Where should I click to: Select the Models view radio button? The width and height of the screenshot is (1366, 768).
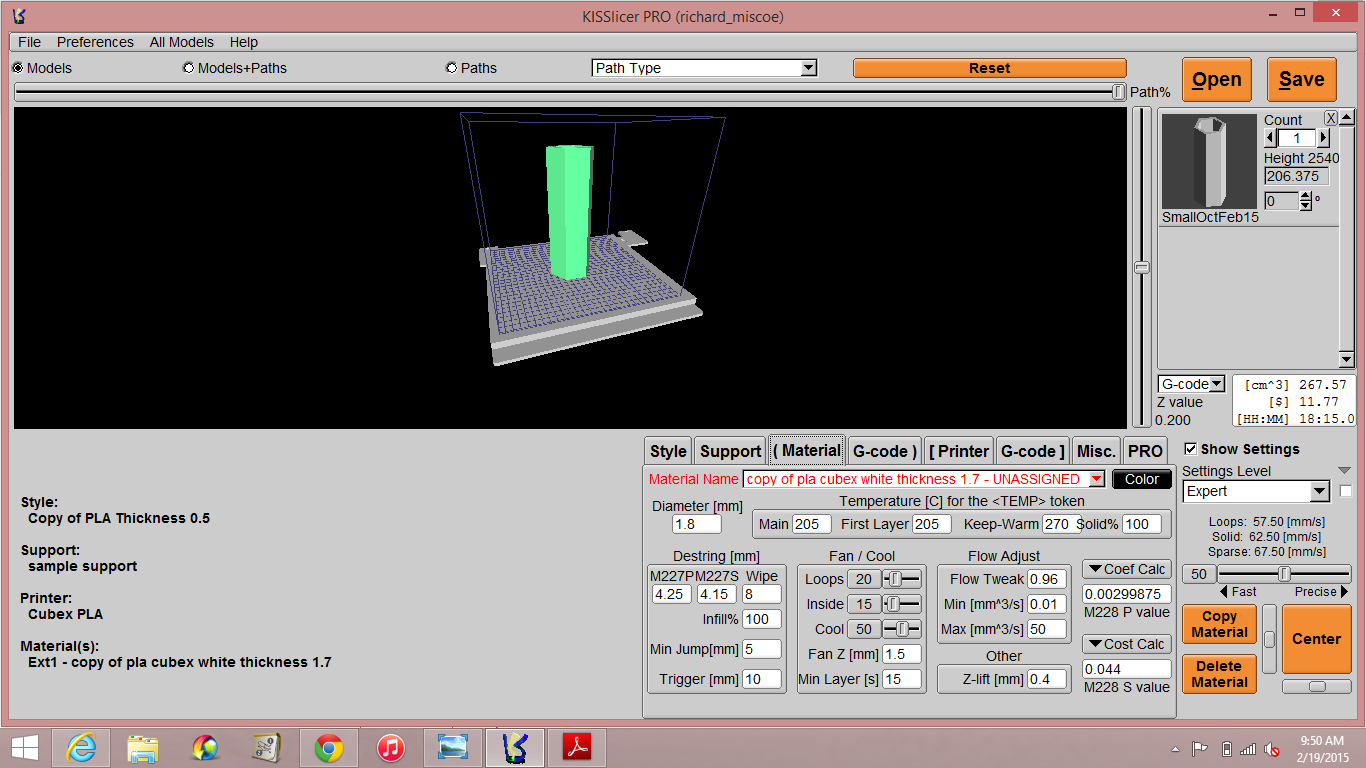pyautogui.click(x=18, y=68)
